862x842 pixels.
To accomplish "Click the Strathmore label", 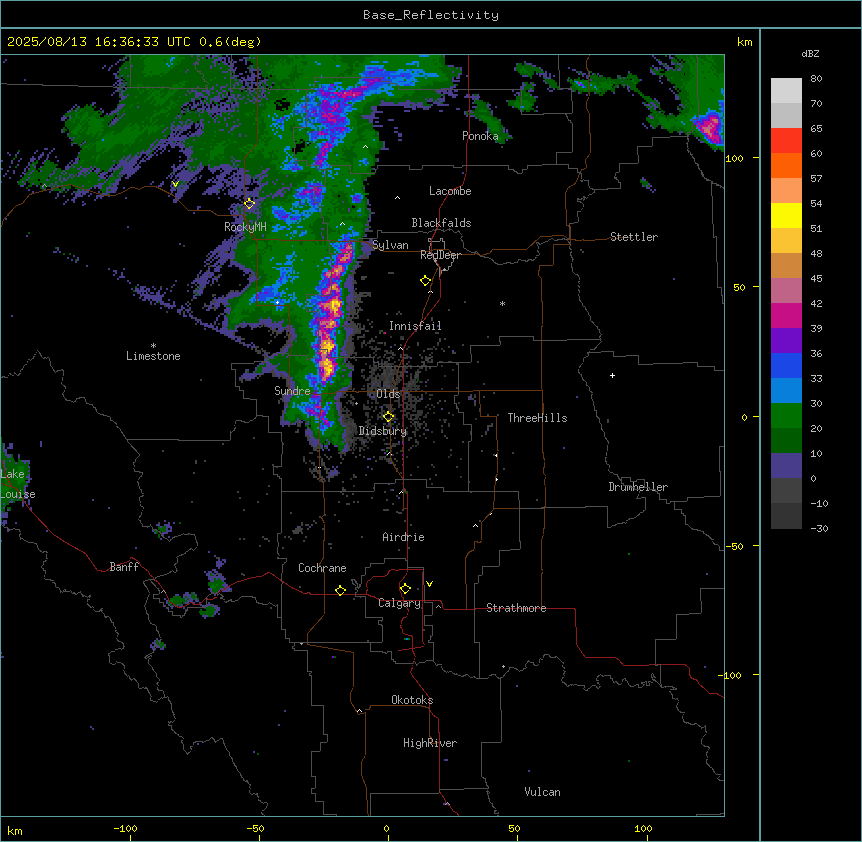I will point(516,608).
